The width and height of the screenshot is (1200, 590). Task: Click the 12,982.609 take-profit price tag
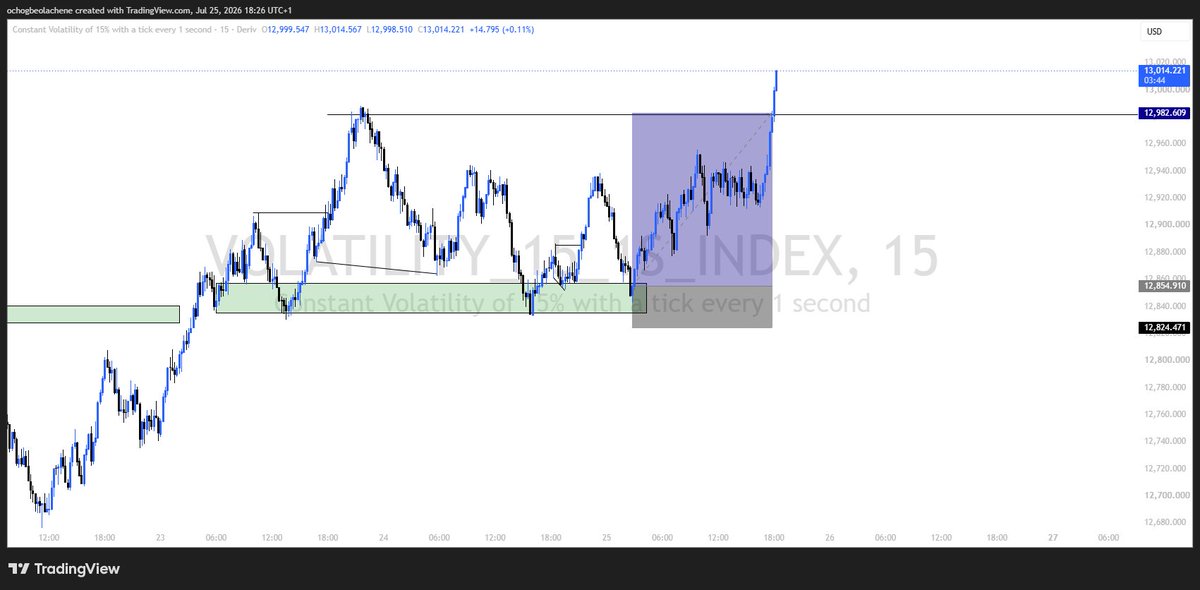point(1164,114)
